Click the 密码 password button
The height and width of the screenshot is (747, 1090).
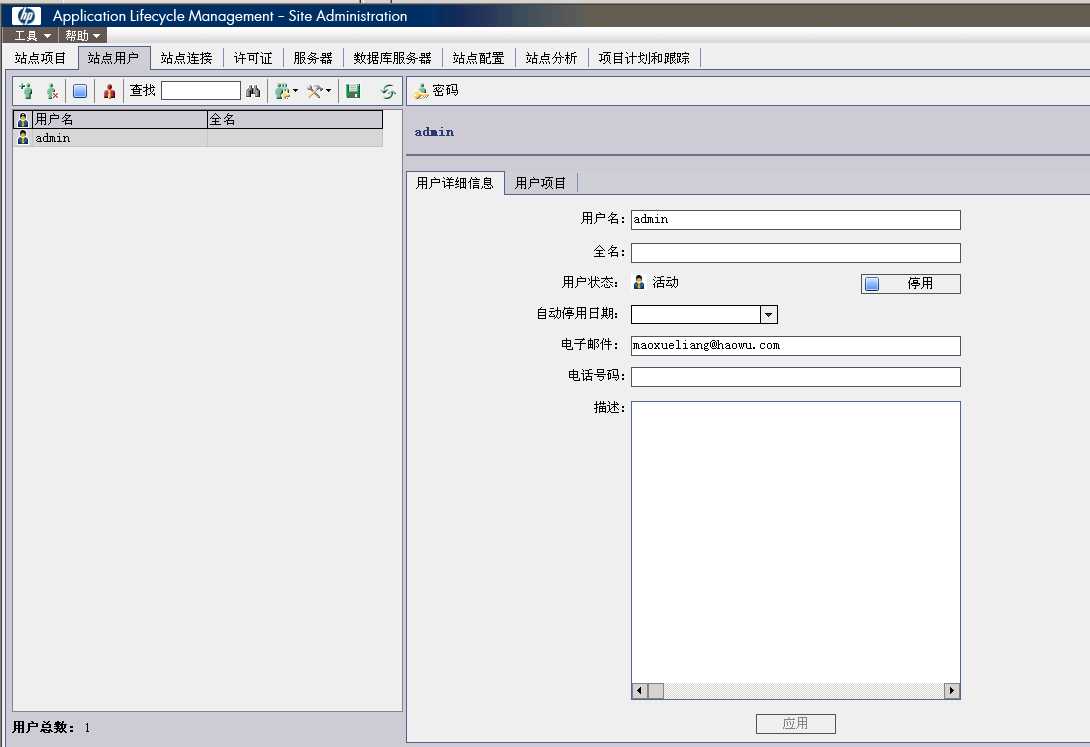pyautogui.click(x=436, y=90)
